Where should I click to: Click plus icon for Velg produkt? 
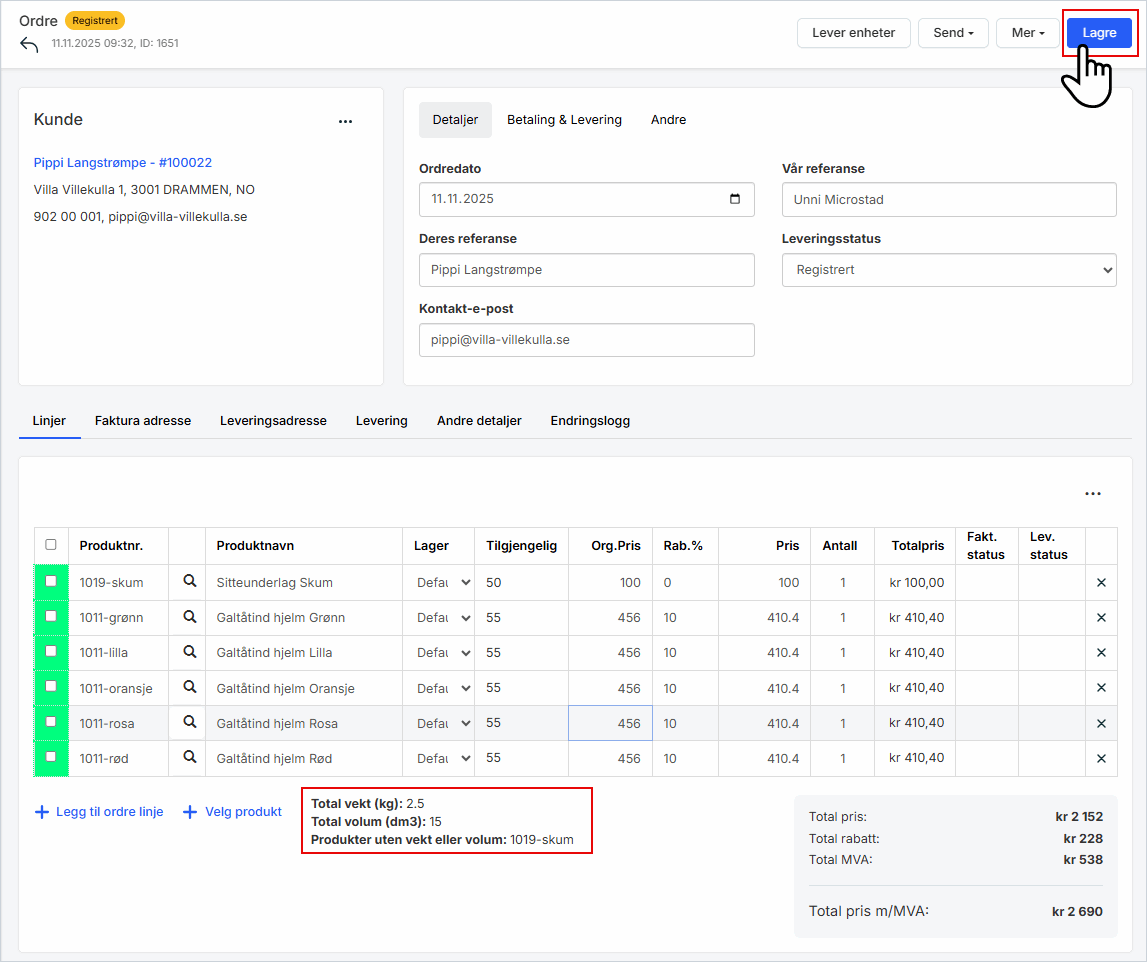click(190, 812)
